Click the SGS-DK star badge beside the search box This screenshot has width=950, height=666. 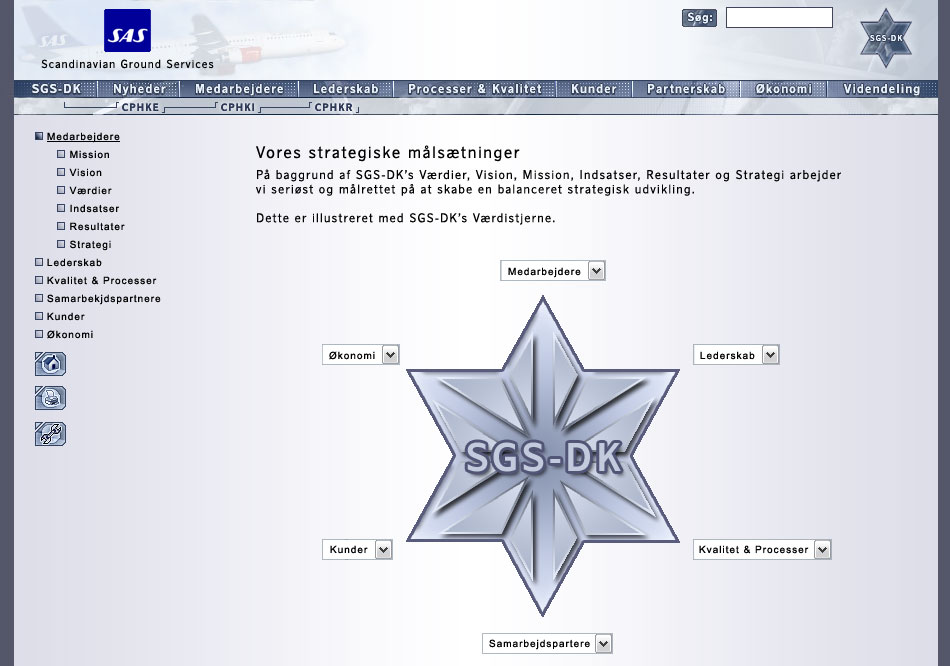tap(886, 38)
